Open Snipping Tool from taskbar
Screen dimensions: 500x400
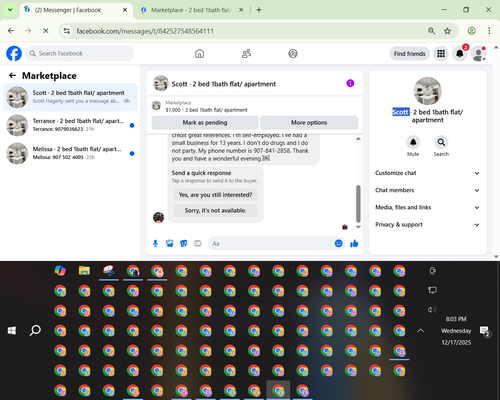point(109,271)
